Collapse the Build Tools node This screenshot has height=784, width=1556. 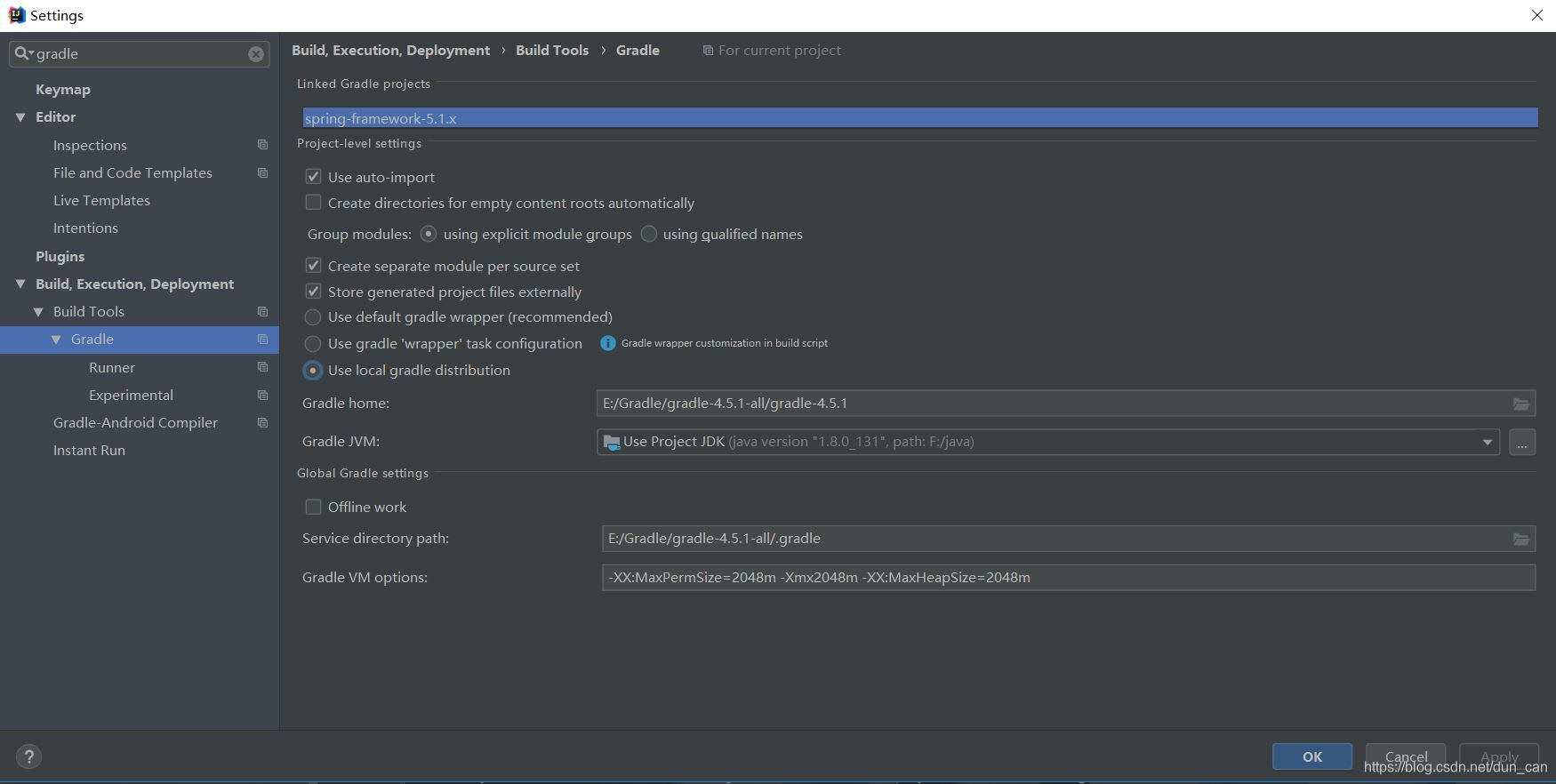[x=38, y=312]
